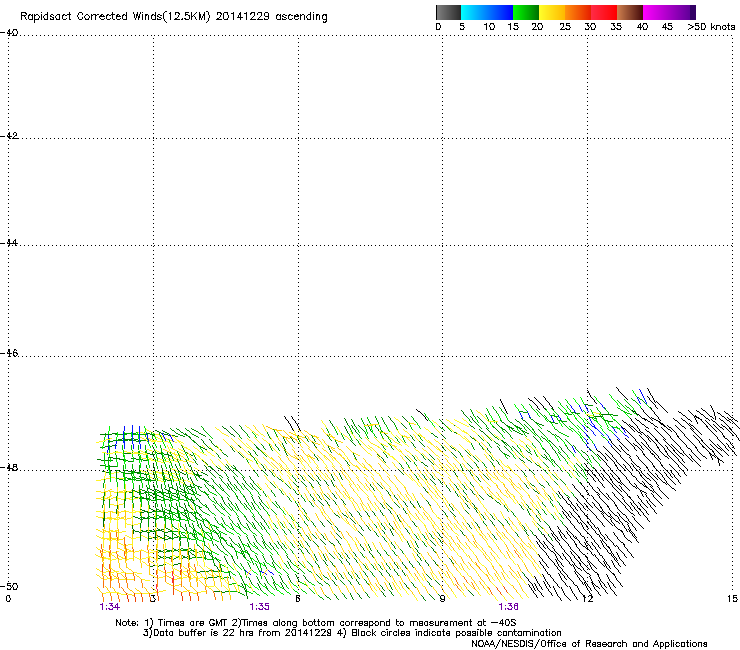The height and width of the screenshot is (650, 740).
Task: Select the cyan-blue 5-15 knots color band
Action: click(x=487, y=12)
